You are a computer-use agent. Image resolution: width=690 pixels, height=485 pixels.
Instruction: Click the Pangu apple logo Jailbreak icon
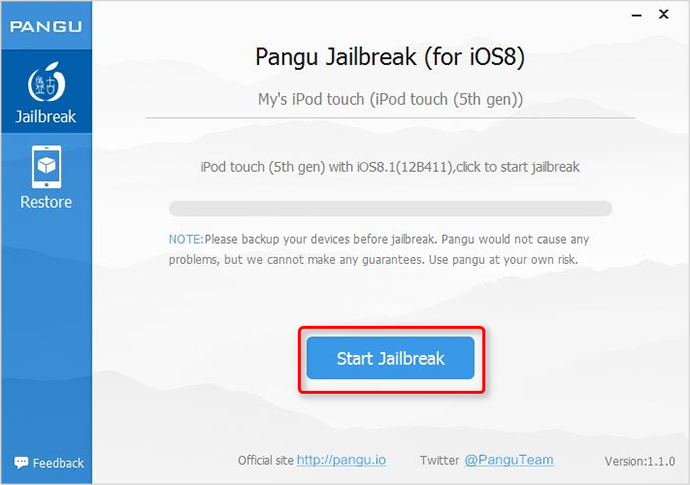[x=46, y=82]
